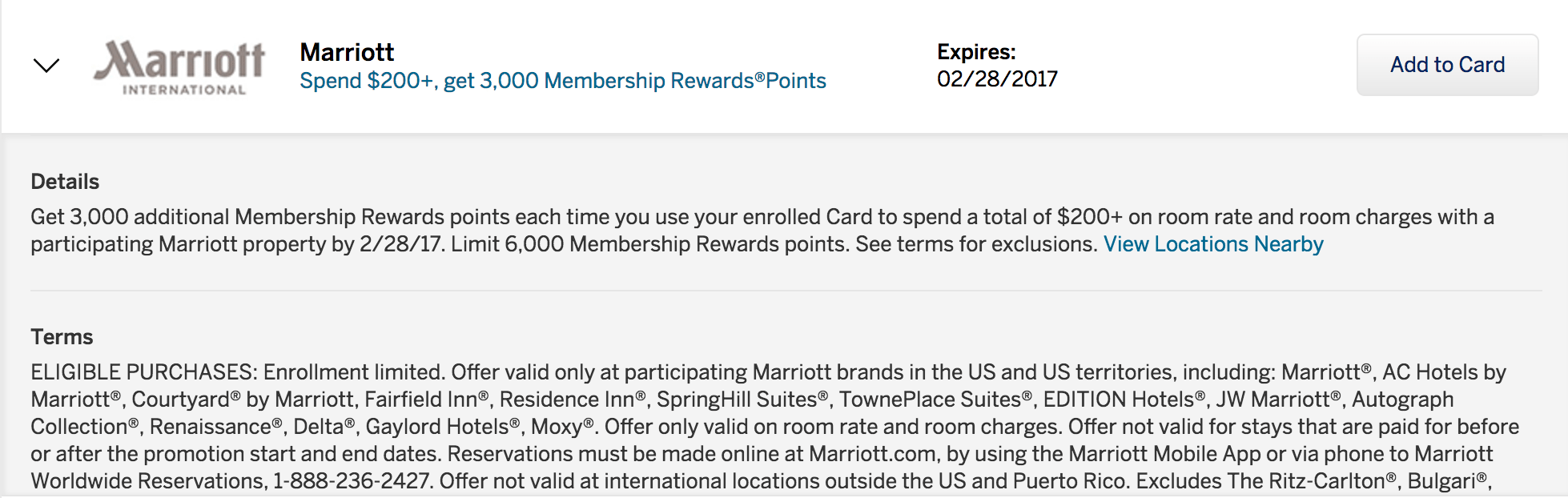Click the Limit 6,000 Membership Rewards points sentence
Screen dimensions: 1568x498
tap(649, 244)
